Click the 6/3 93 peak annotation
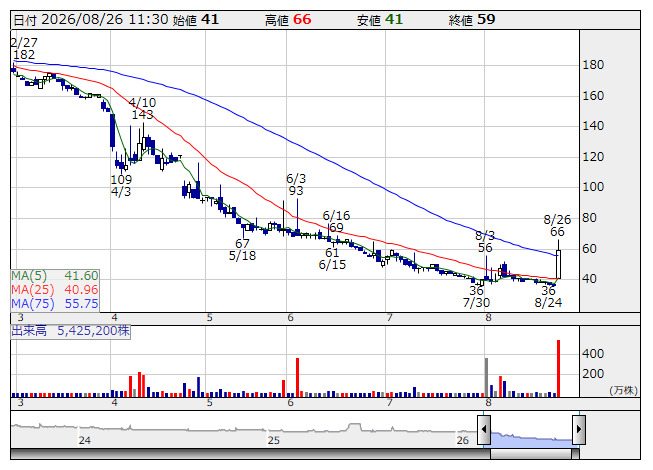 (296, 185)
